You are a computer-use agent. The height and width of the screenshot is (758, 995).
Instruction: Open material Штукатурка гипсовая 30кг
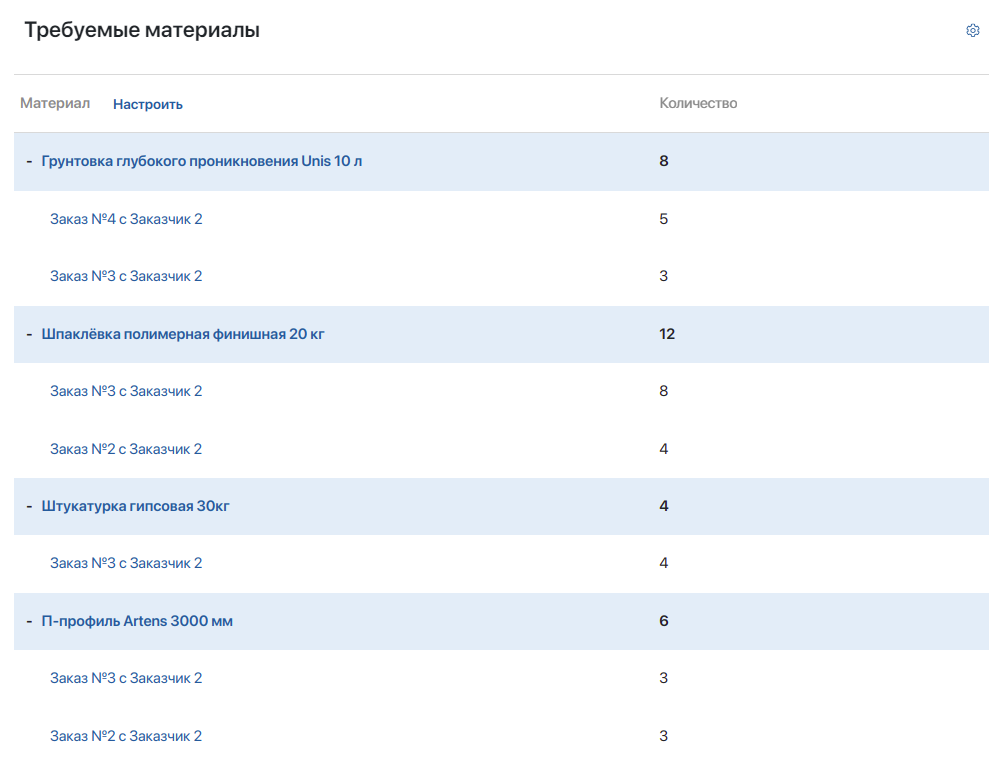click(x=136, y=506)
